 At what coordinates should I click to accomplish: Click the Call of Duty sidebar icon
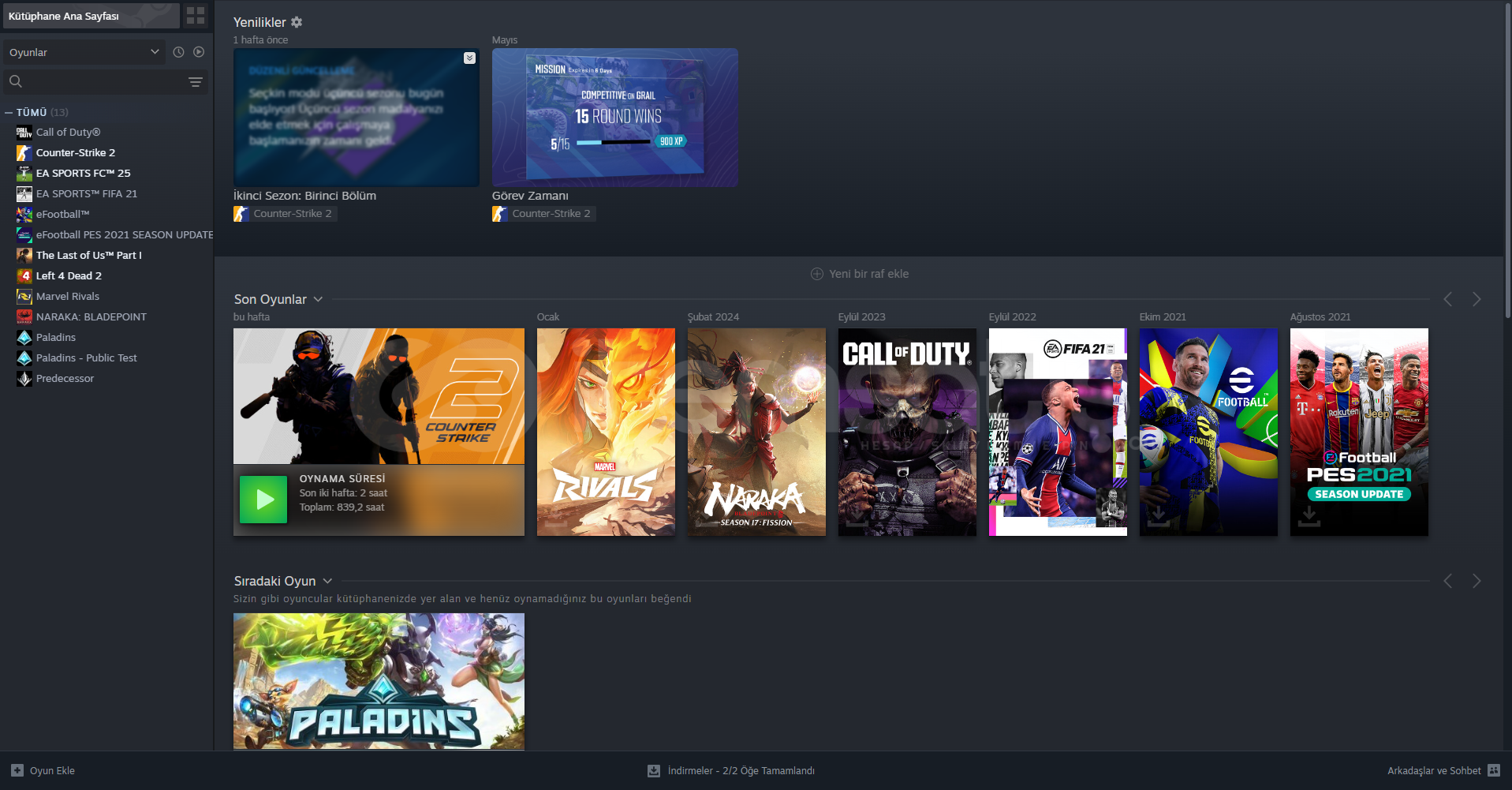click(24, 132)
